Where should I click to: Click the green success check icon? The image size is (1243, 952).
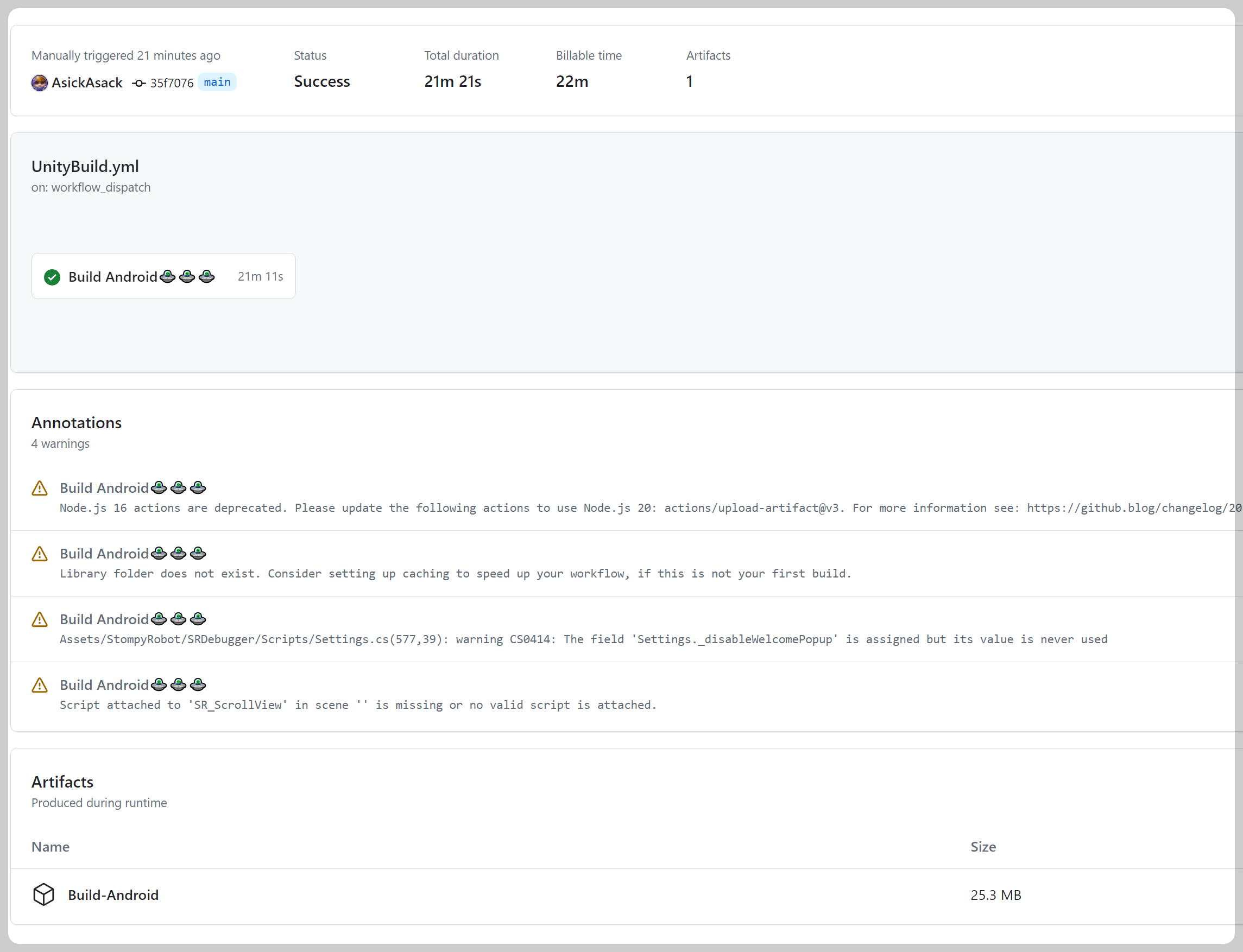point(52,276)
